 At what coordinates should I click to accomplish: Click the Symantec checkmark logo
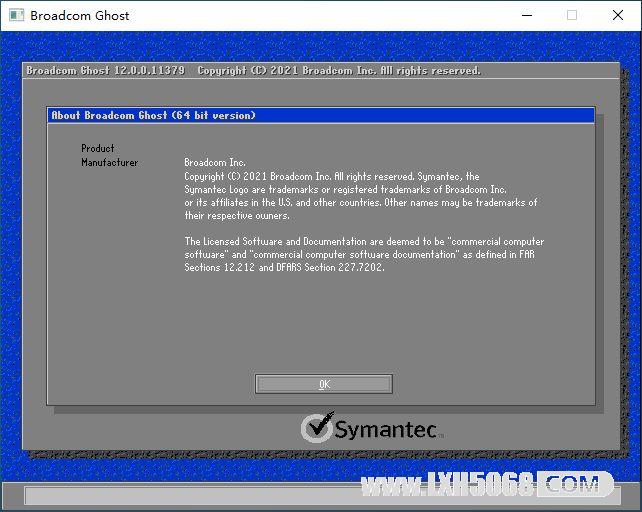click(x=316, y=428)
